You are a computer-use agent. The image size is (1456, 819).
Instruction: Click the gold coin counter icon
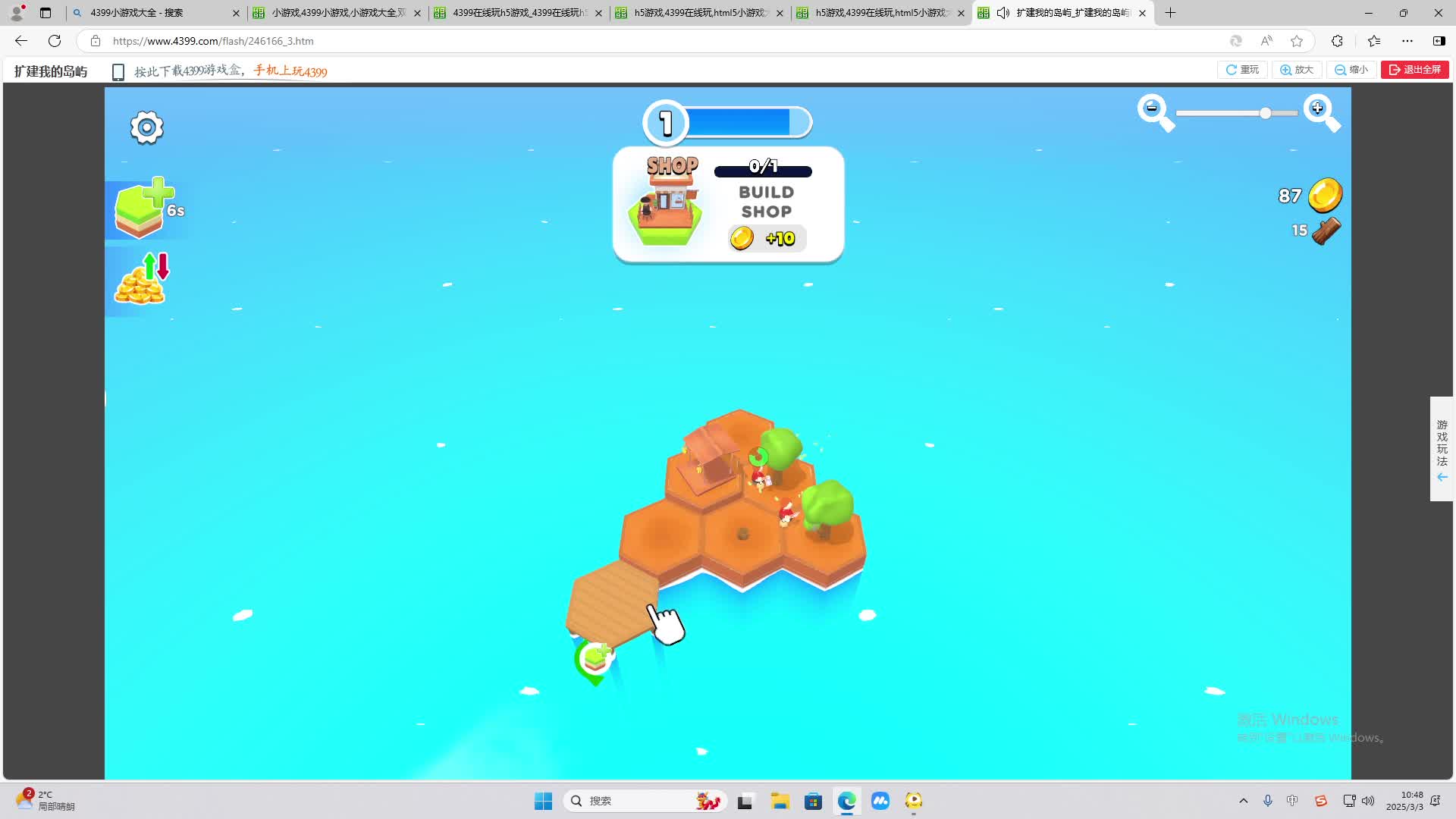pos(1324,196)
